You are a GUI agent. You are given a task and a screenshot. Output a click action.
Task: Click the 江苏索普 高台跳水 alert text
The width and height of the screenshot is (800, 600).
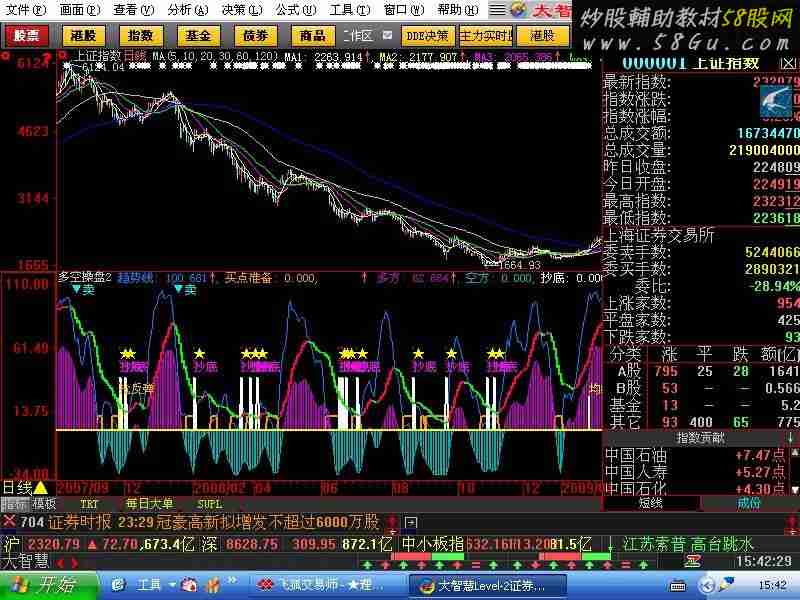(688, 544)
